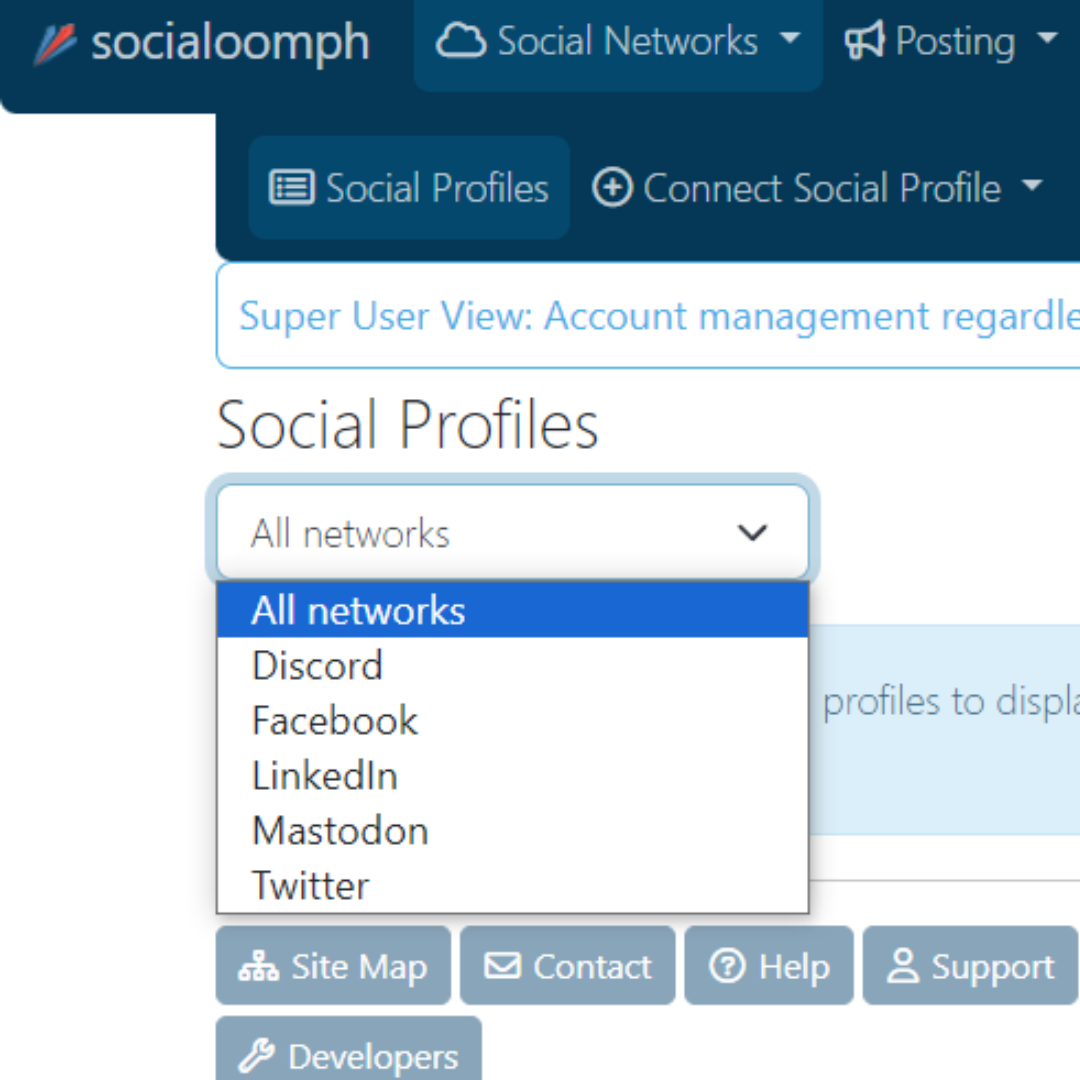Viewport: 1080px width, 1080px height.
Task: Click the list icon beside Social Profiles
Action: coord(292,187)
